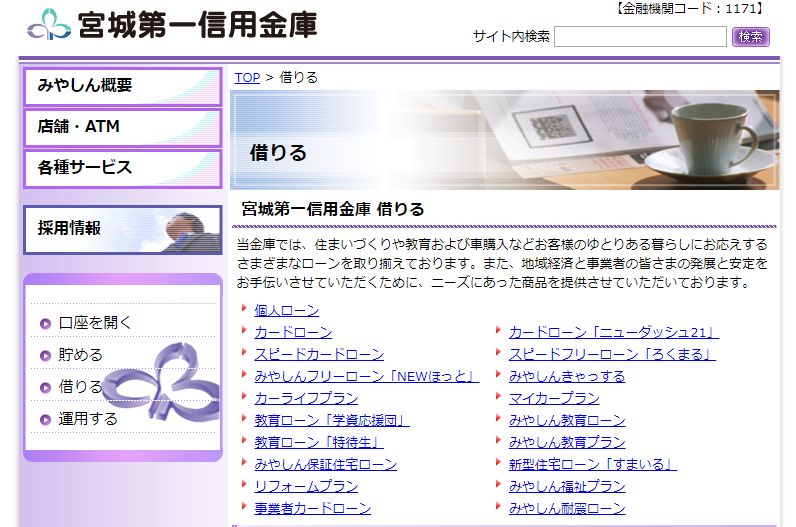Screen dimensions: 796x527
Task: Open カードローン「ニューダッシュ21」 link
Action: pyautogui.click(x=614, y=333)
